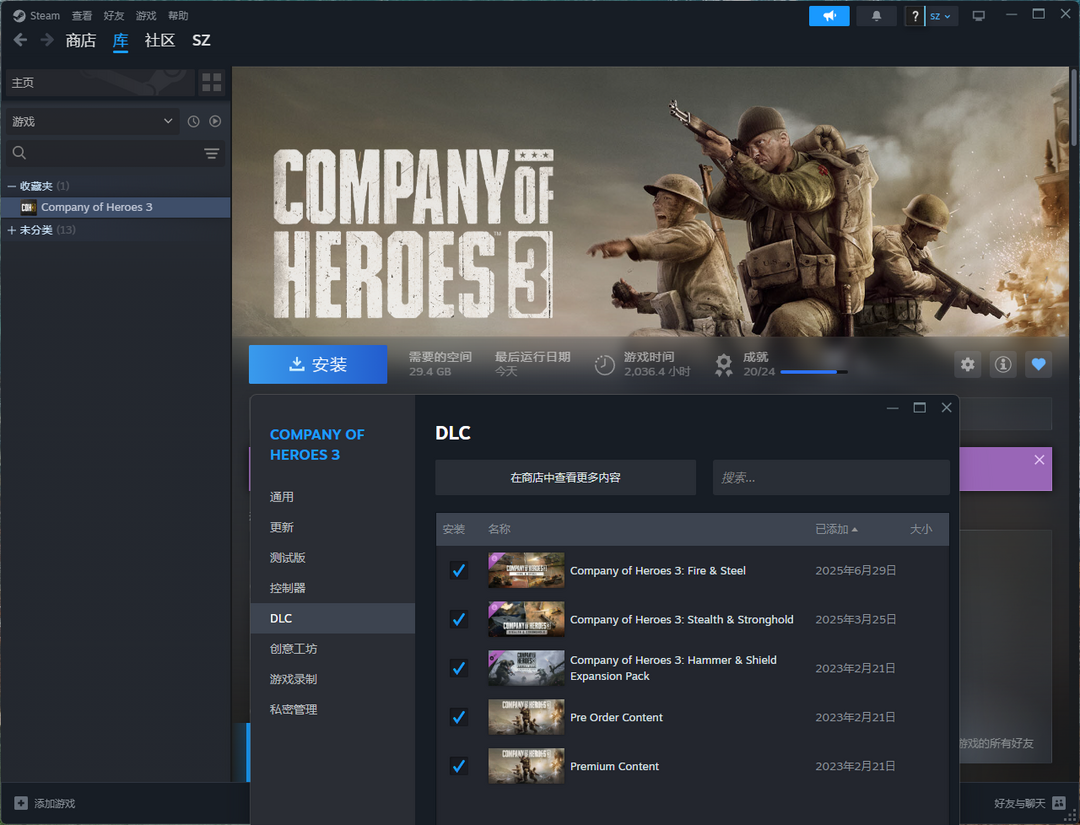The height and width of the screenshot is (825, 1080).
Task: Sort DLC list by 名称 column
Action: coord(499,529)
